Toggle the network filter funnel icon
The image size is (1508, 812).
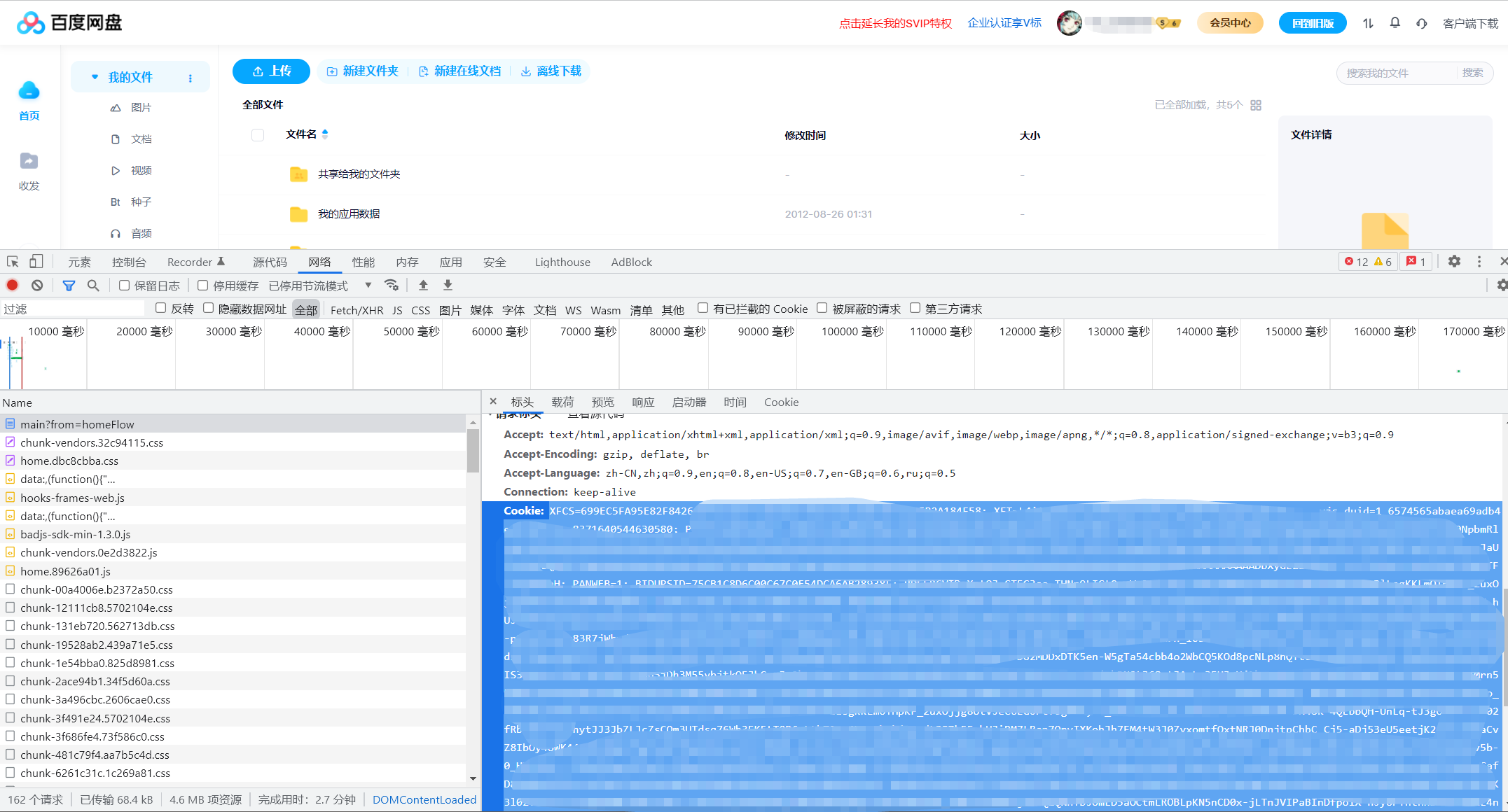point(69,286)
